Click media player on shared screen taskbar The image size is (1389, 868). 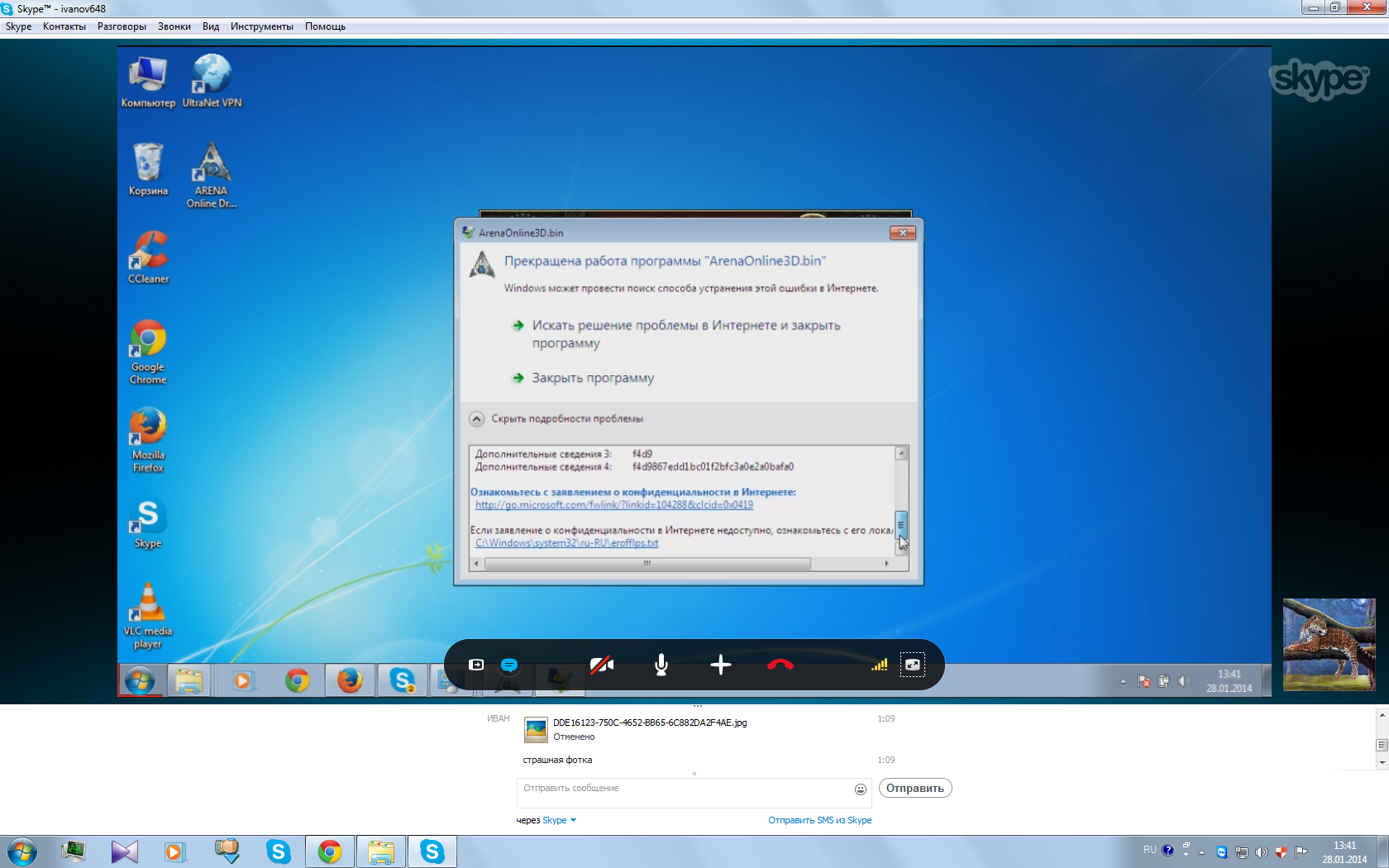pyautogui.click(x=242, y=681)
